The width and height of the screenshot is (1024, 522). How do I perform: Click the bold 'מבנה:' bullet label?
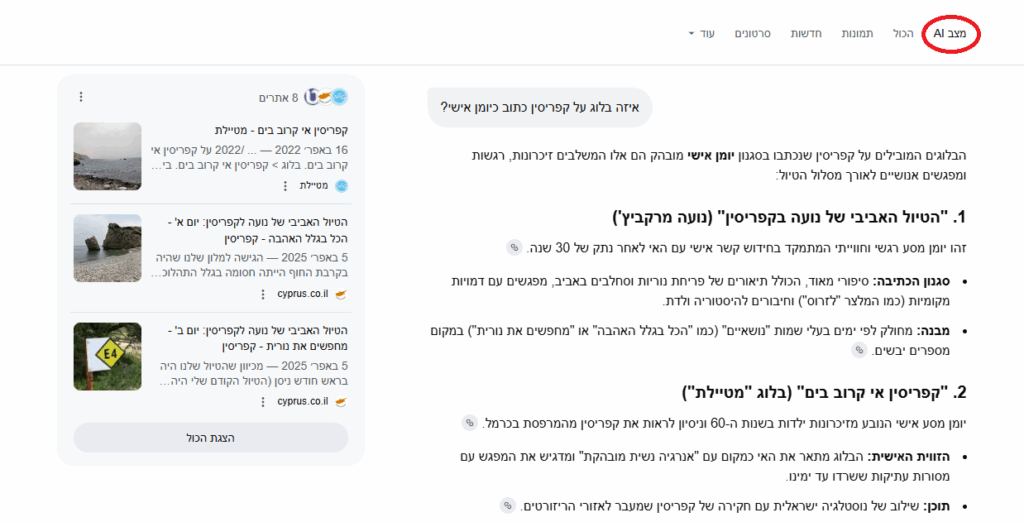934,331
